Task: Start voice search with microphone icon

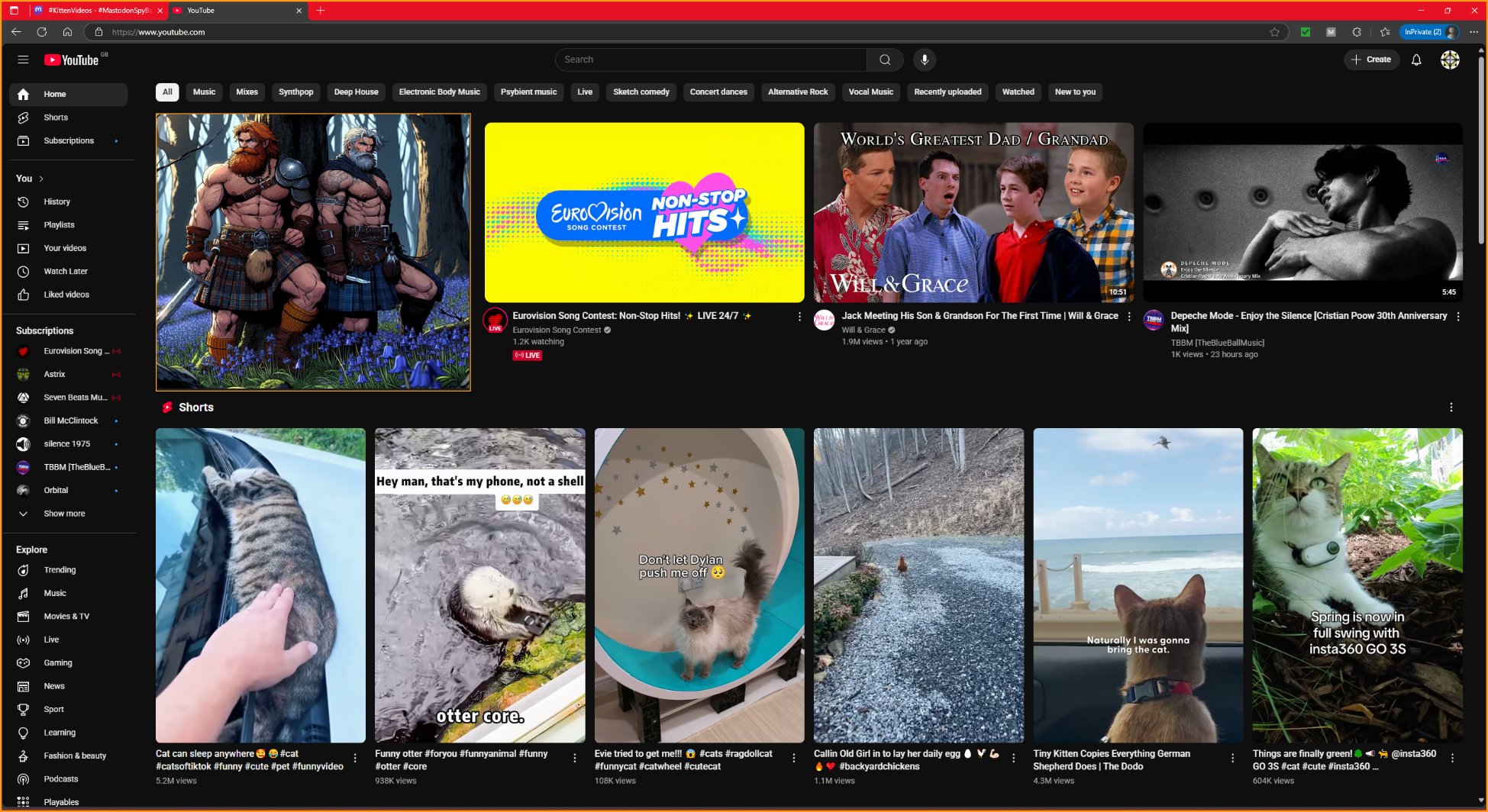Action: click(x=924, y=60)
